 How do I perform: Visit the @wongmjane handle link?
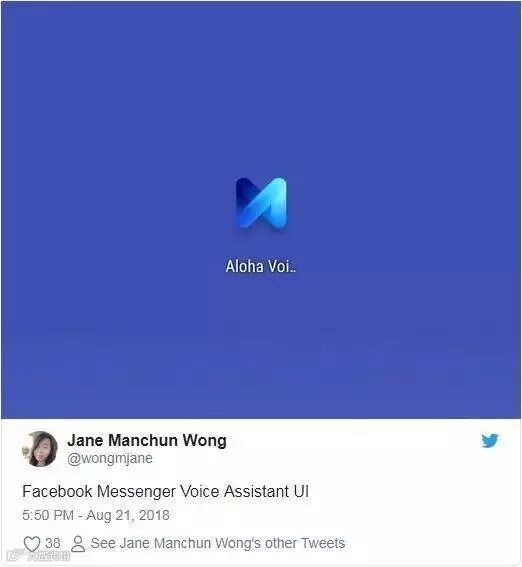(x=110, y=458)
